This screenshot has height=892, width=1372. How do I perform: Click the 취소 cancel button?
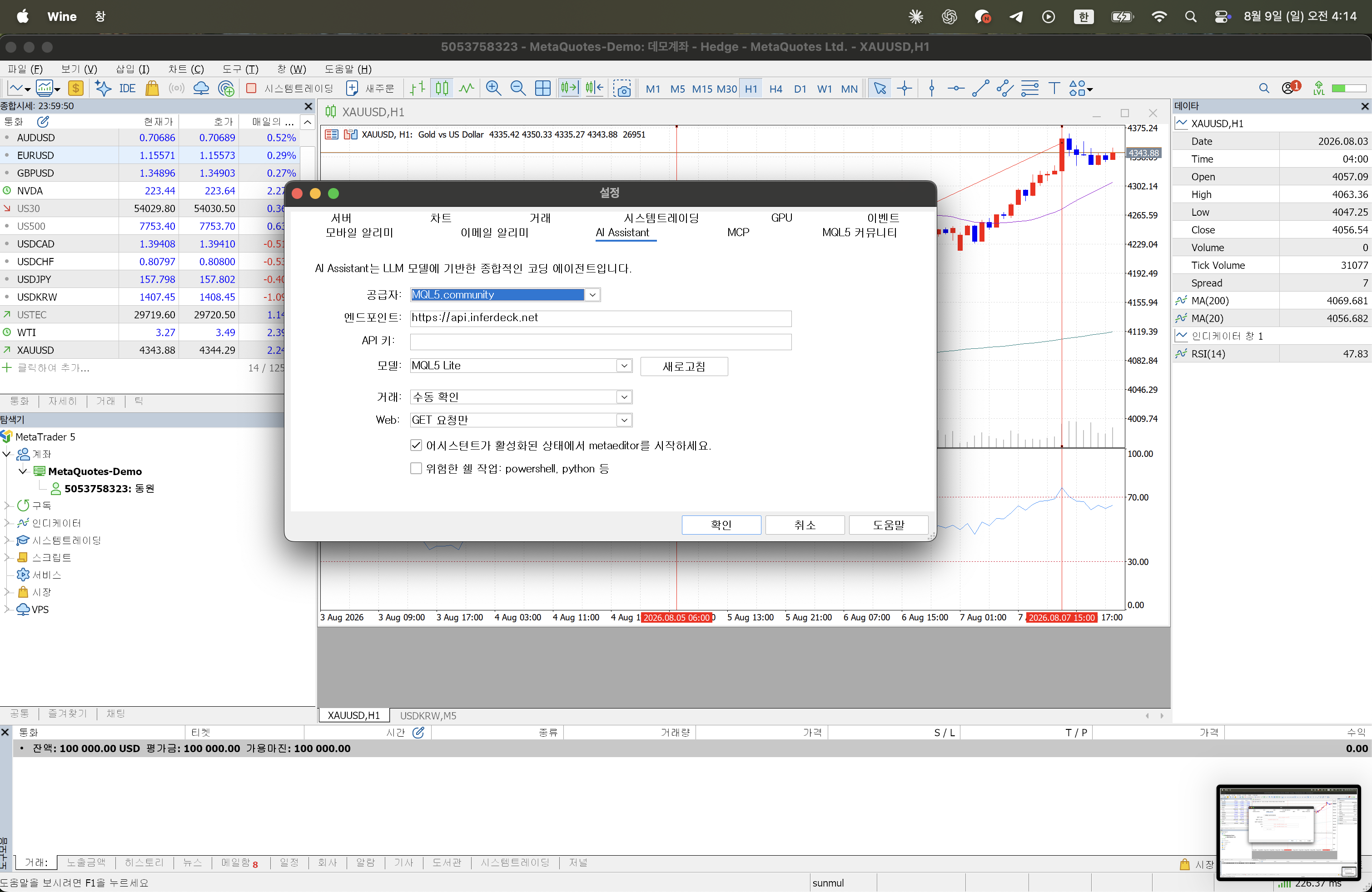tap(805, 525)
